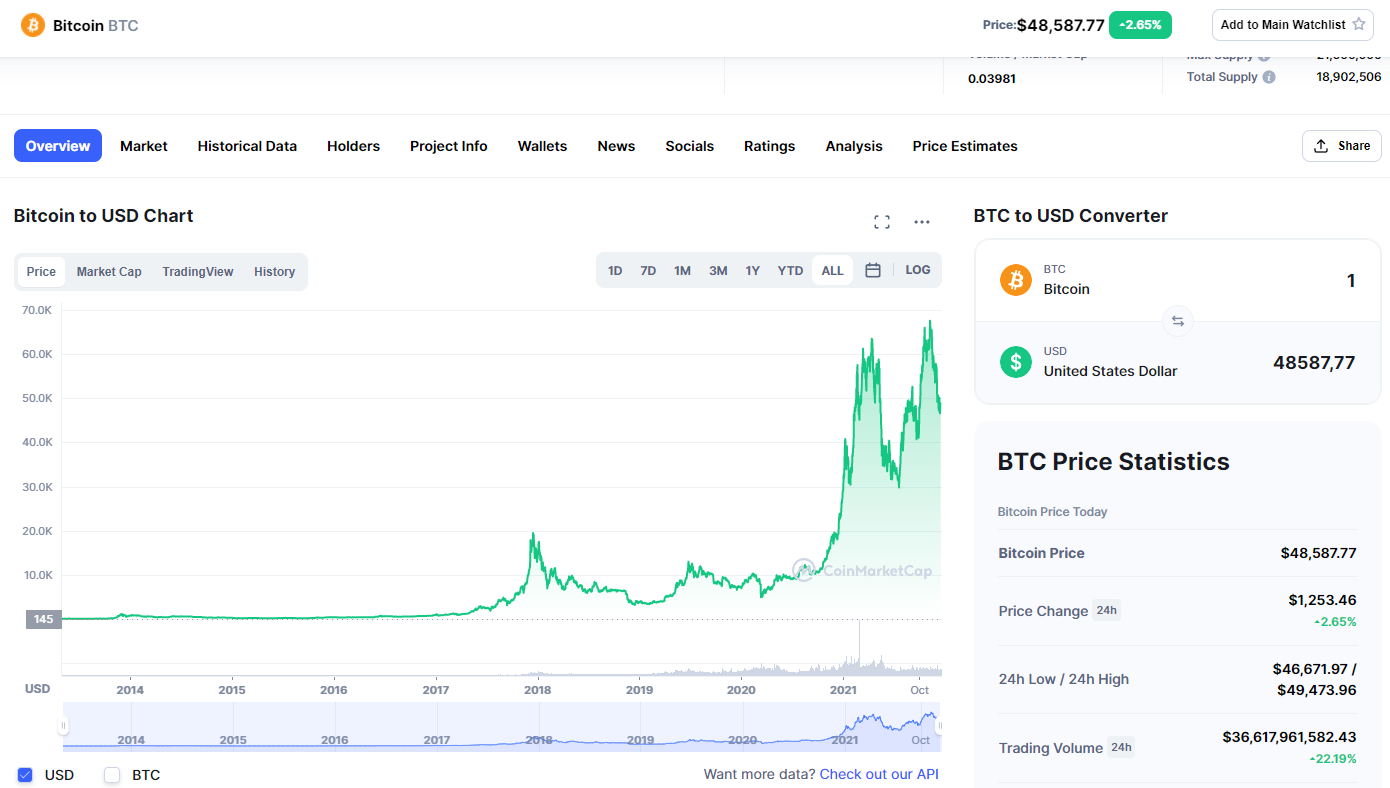This screenshot has height=788, width=1390.
Task: Click the trading volume value $36,617,961,582.43
Action: click(x=1289, y=737)
